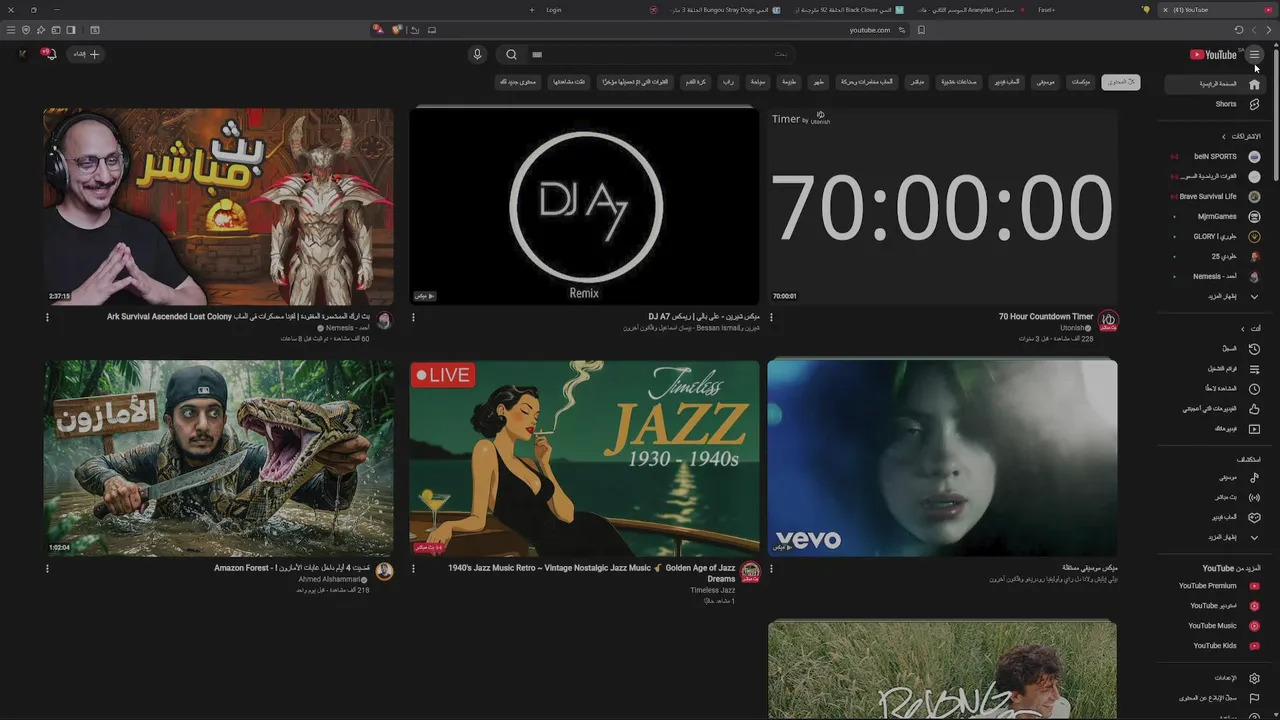Open the MjrmGames subscription

tap(1217, 216)
